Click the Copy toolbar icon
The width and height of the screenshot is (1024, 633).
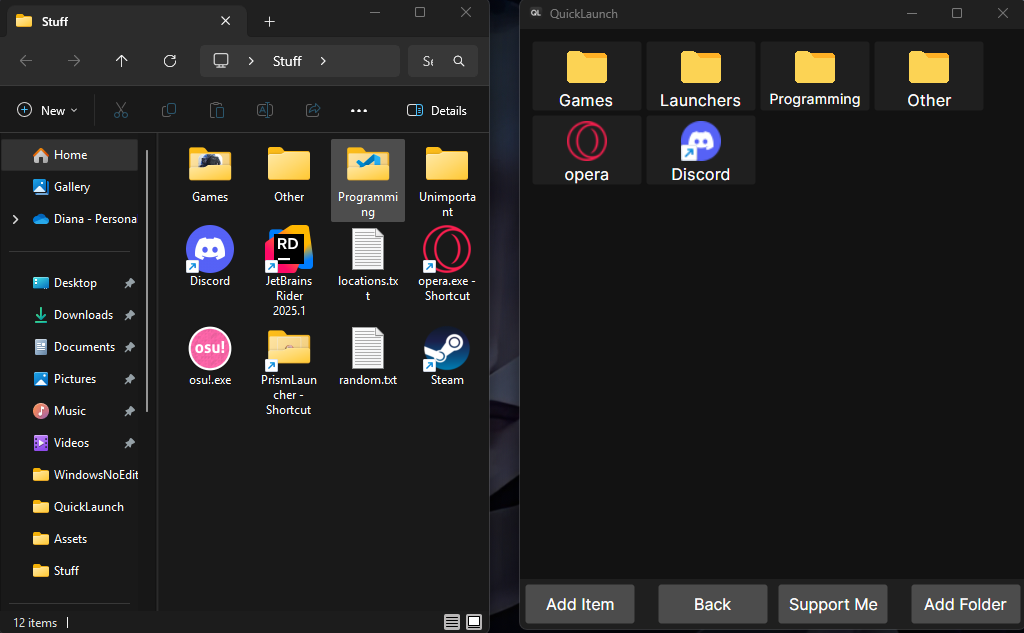coord(168,110)
